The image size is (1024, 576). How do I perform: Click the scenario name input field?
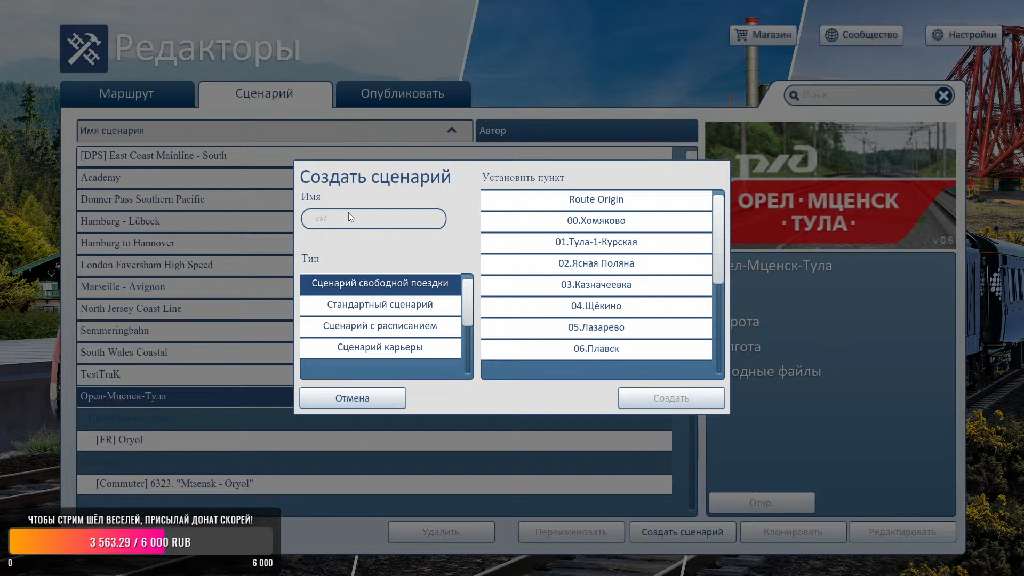pos(374,218)
